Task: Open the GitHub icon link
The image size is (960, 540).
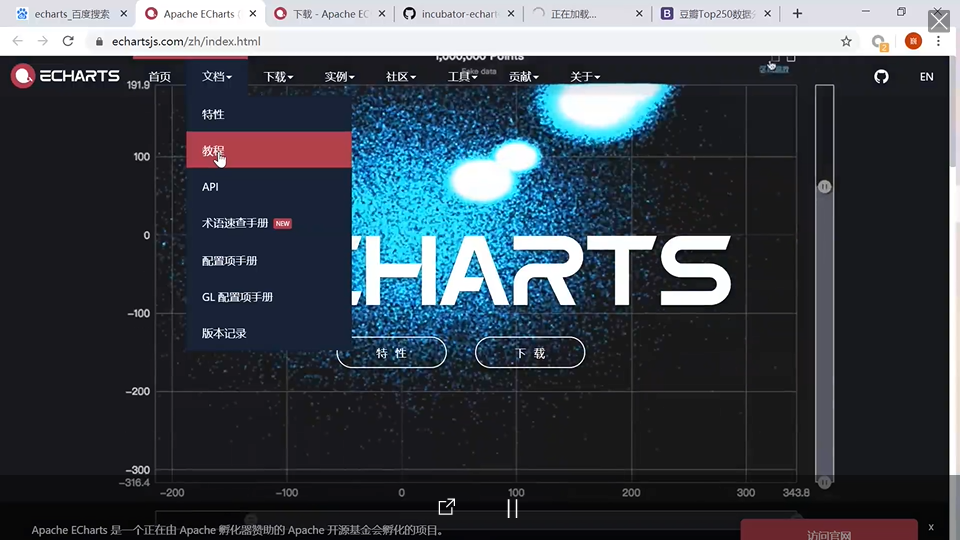Action: [881, 77]
